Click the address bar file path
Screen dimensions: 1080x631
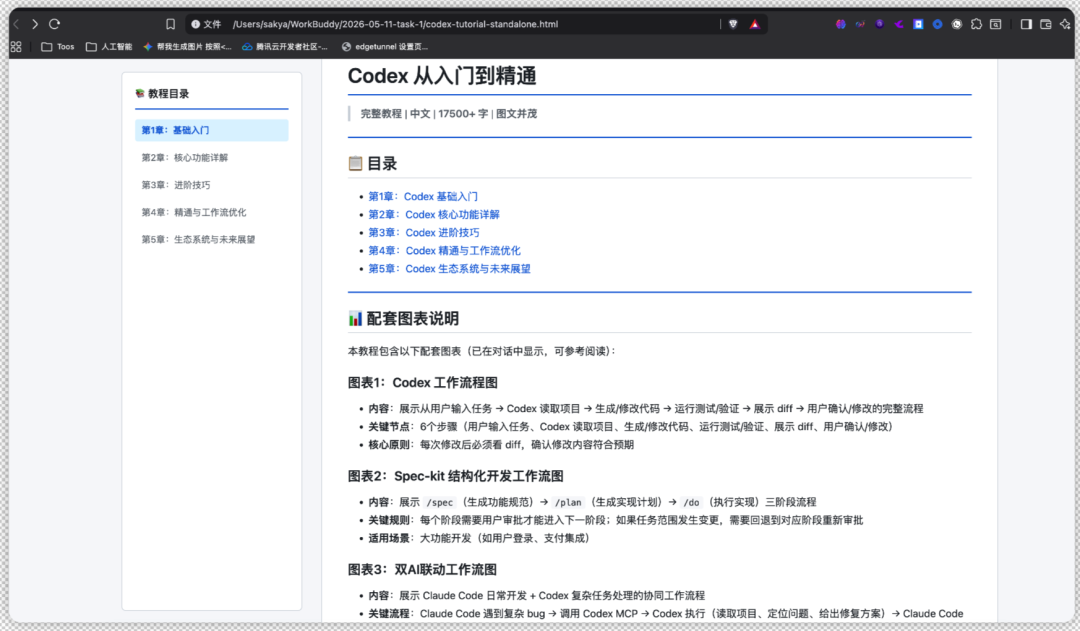(x=395, y=24)
